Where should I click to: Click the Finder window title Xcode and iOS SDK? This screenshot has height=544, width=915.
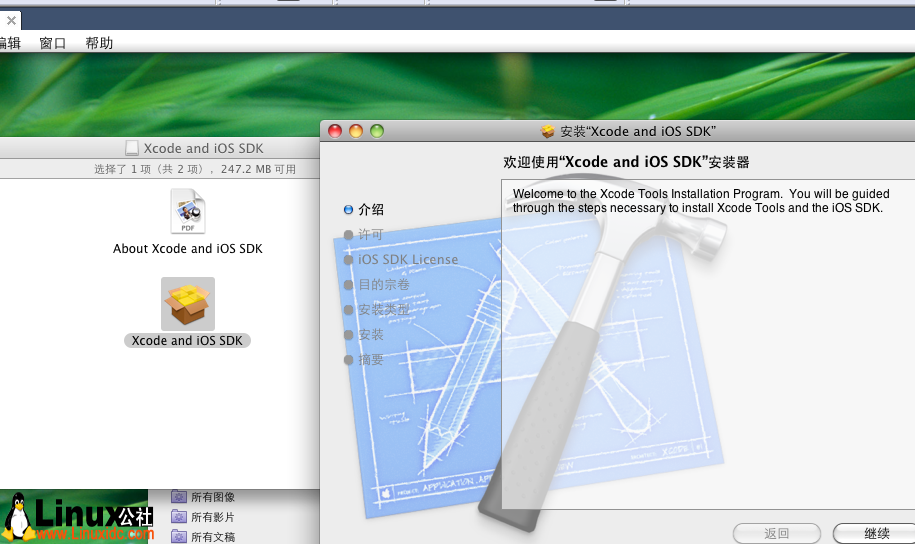(204, 148)
